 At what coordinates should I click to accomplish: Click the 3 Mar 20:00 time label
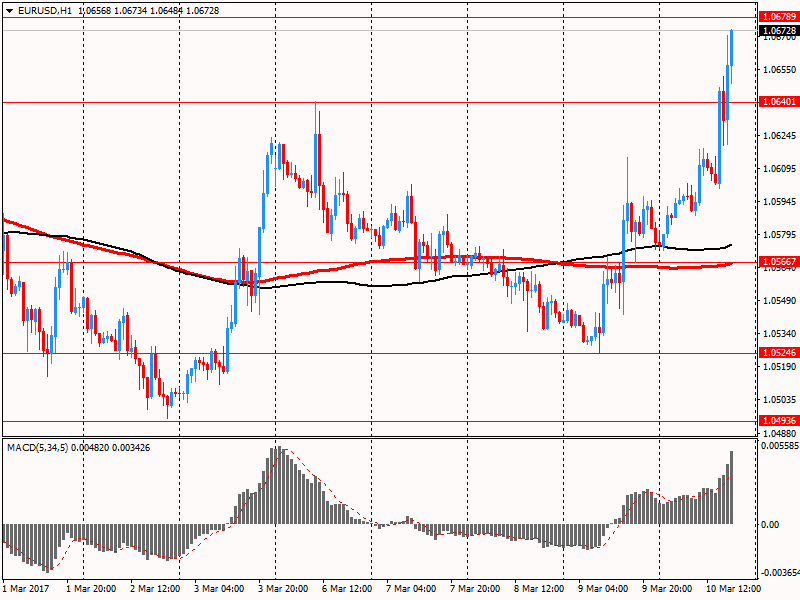283,589
